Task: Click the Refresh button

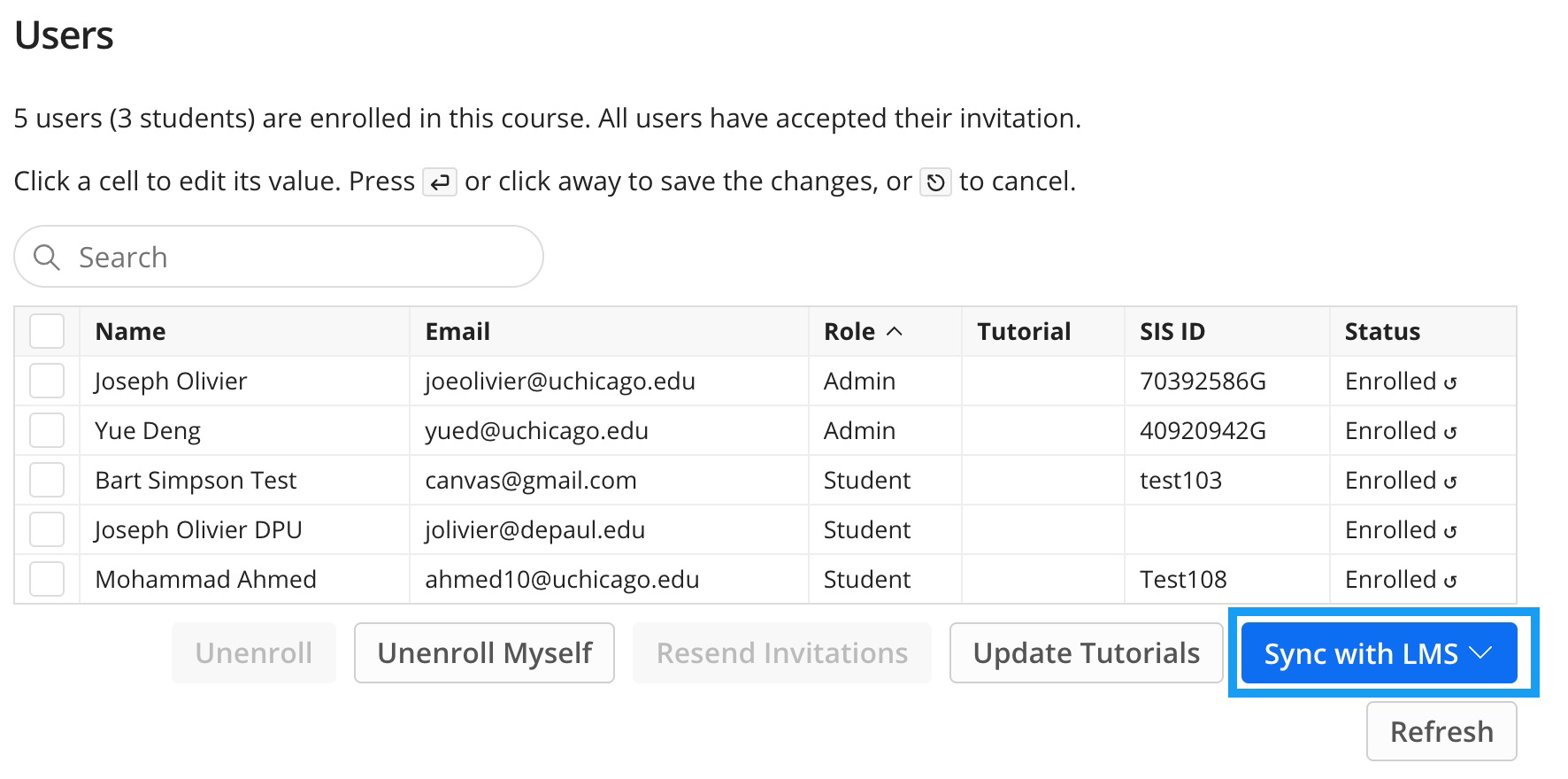Action: 1441,731
